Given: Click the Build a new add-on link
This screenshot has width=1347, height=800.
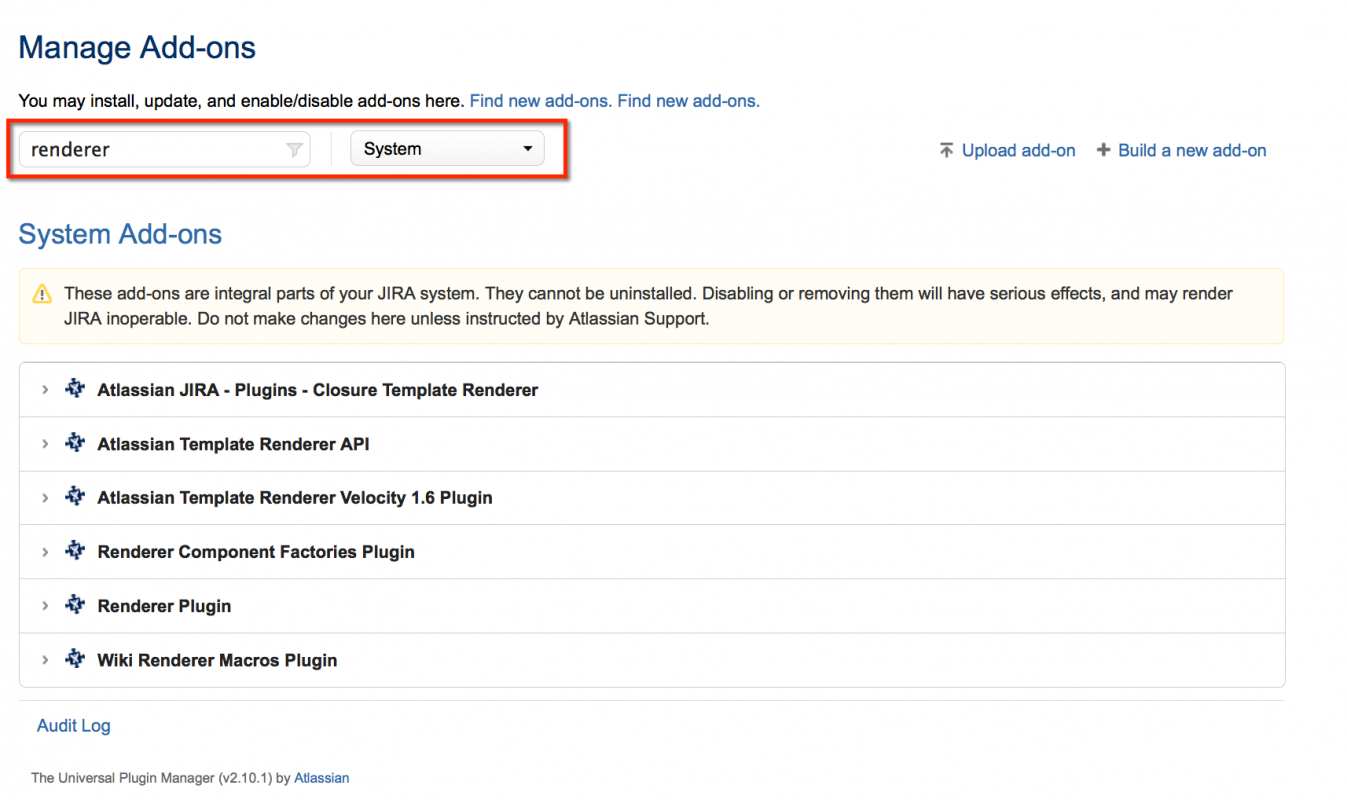Looking at the screenshot, I should (1191, 151).
